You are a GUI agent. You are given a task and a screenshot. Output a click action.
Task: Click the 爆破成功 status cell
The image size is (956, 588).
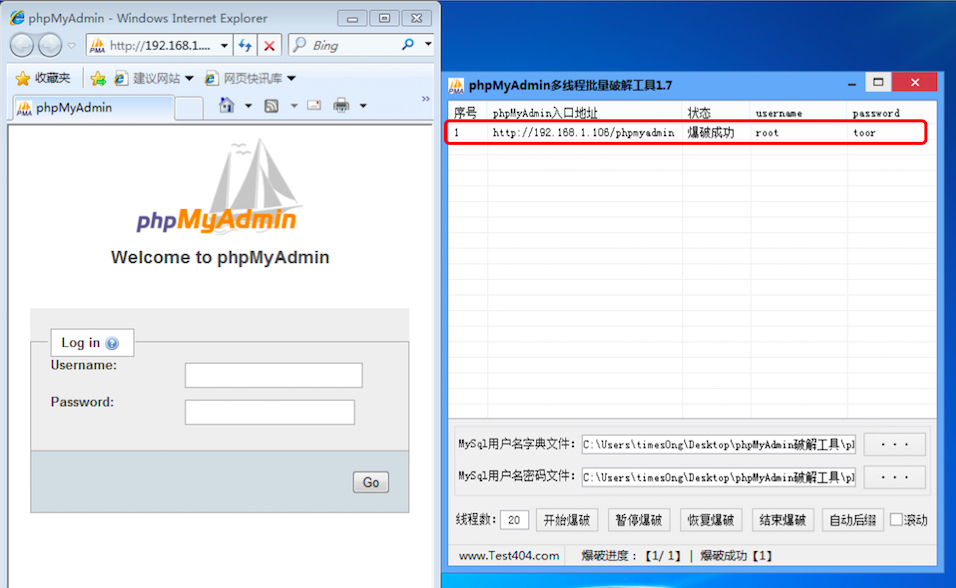[711, 133]
